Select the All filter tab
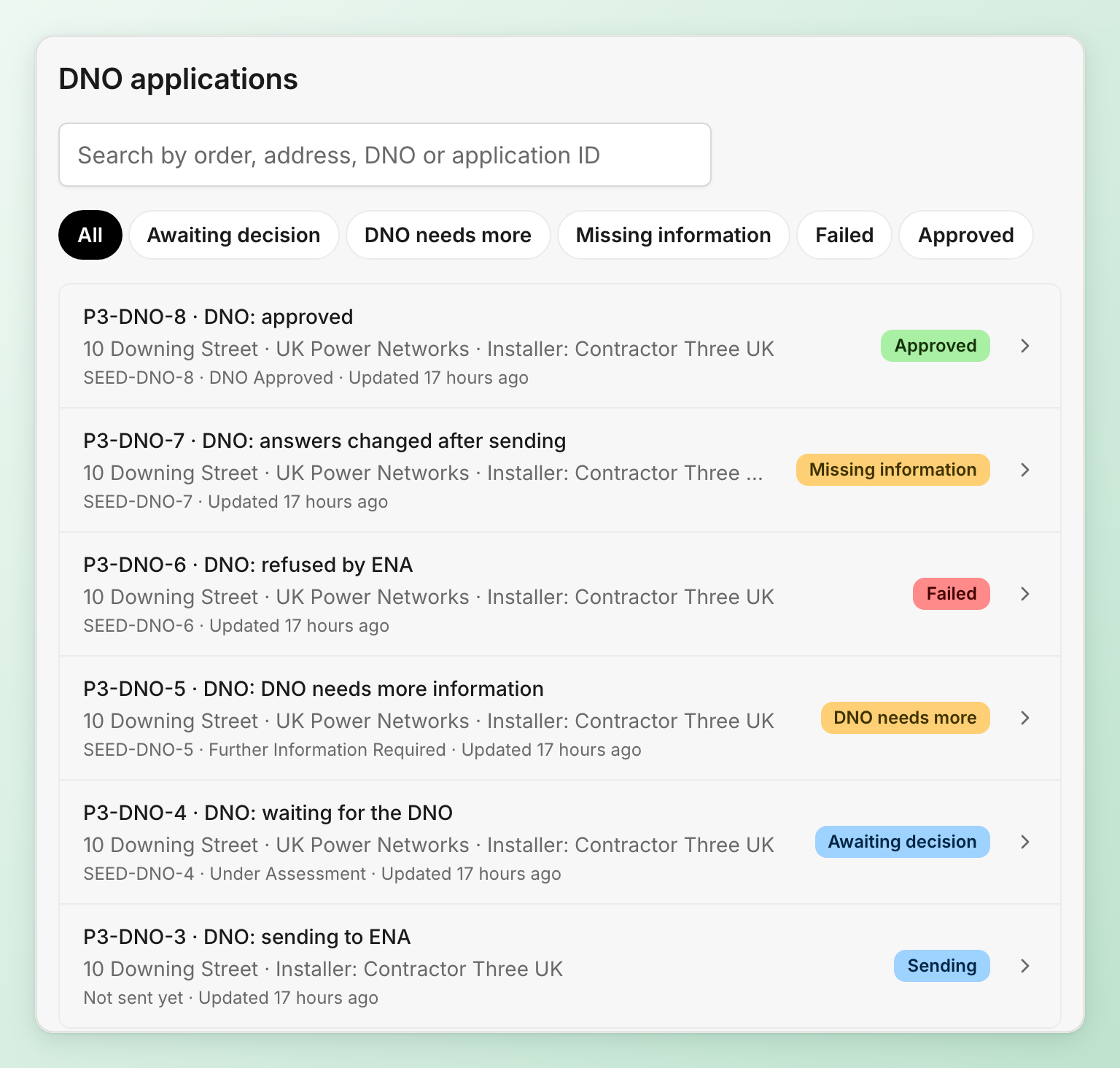1120x1068 pixels. click(90, 235)
